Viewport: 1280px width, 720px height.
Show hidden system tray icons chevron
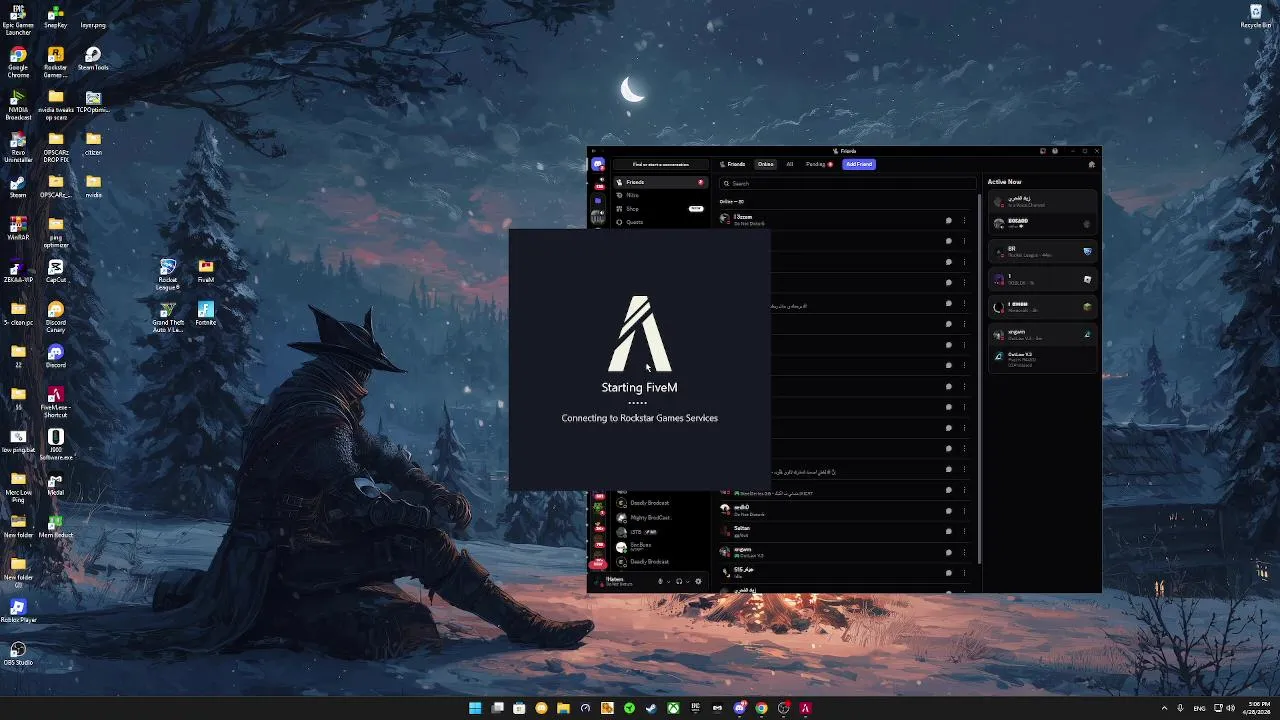tap(1164, 708)
